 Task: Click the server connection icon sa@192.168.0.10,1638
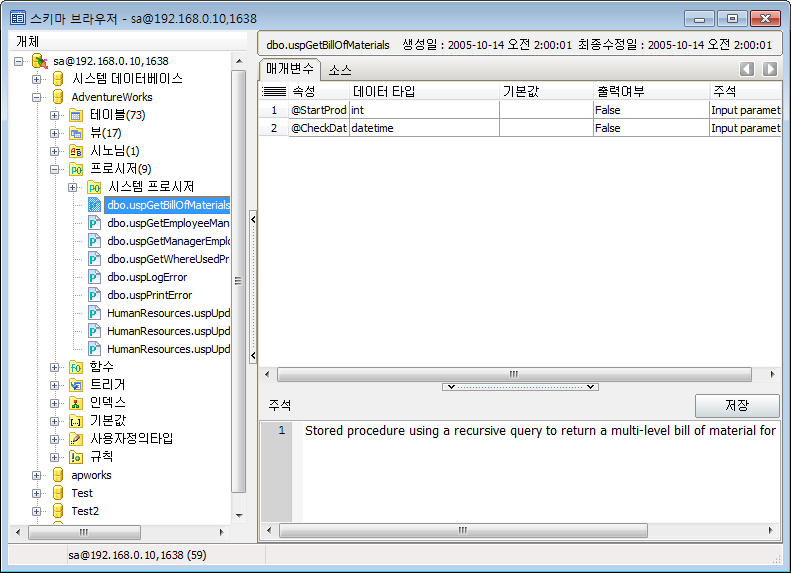tap(39, 61)
